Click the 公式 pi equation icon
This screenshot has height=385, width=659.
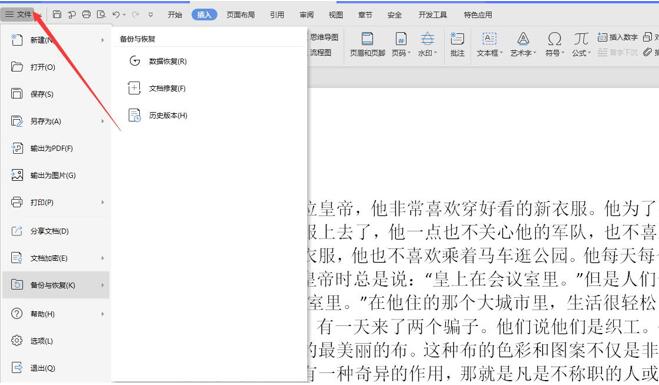click(581, 39)
